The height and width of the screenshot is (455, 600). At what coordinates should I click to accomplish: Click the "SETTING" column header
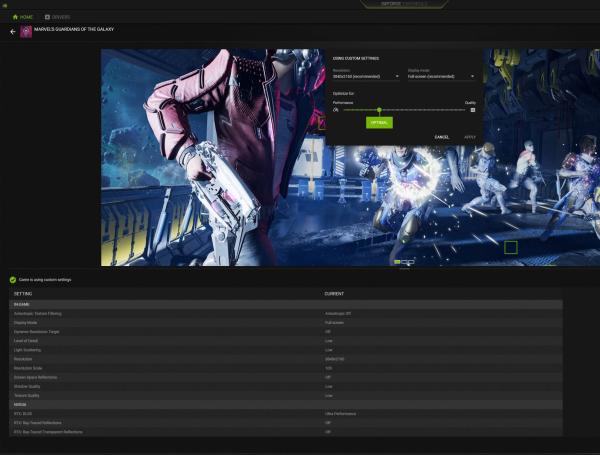23,294
